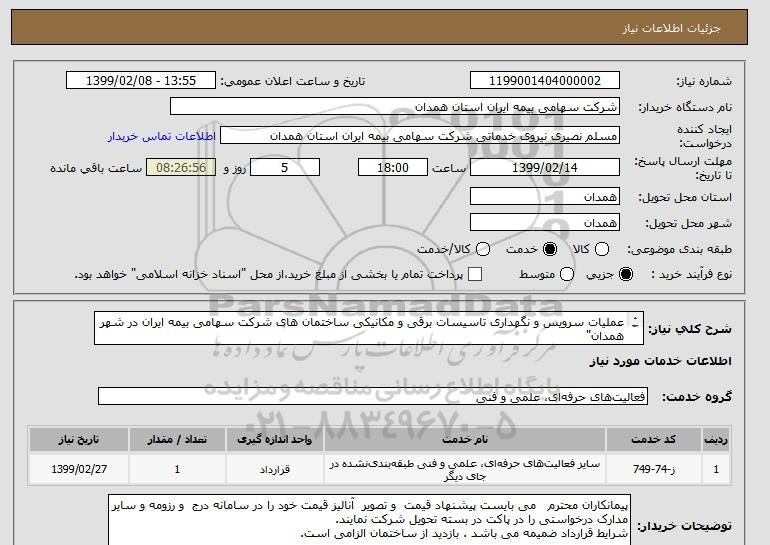Choose متوسط purchase process type
The width and height of the screenshot is (770, 545).
tap(567, 274)
